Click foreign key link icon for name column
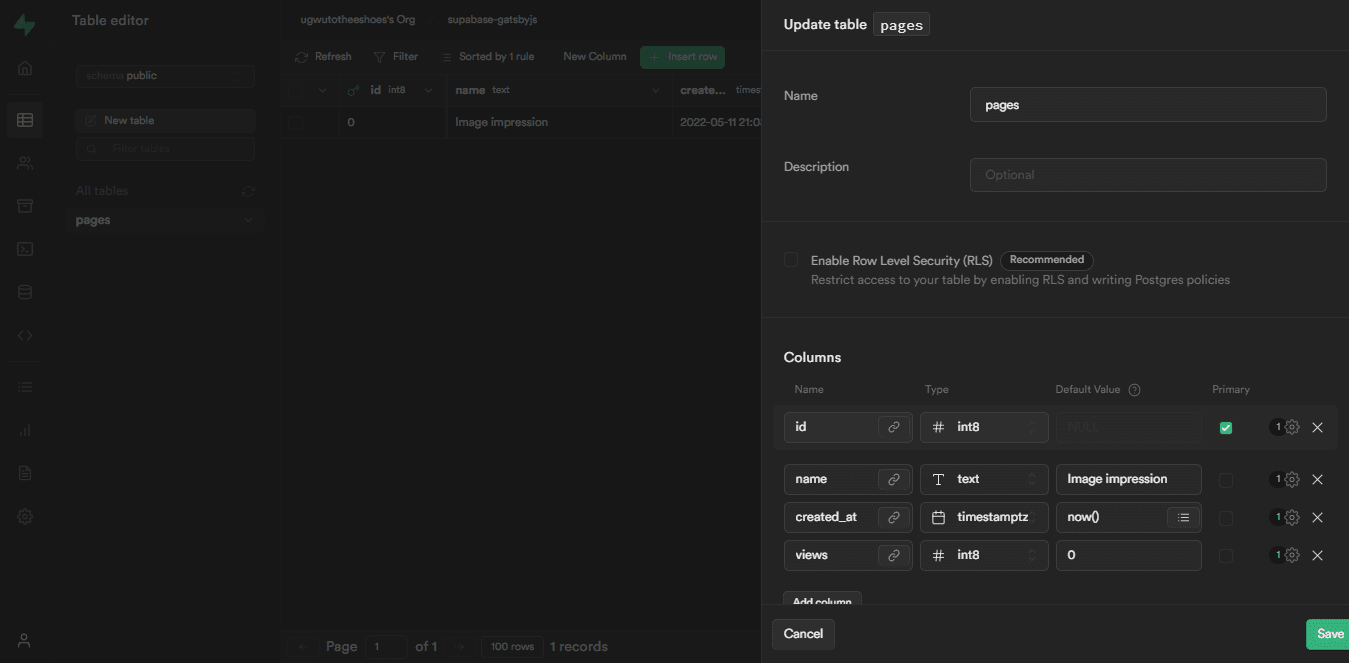This screenshot has width=1349, height=663. (x=894, y=479)
